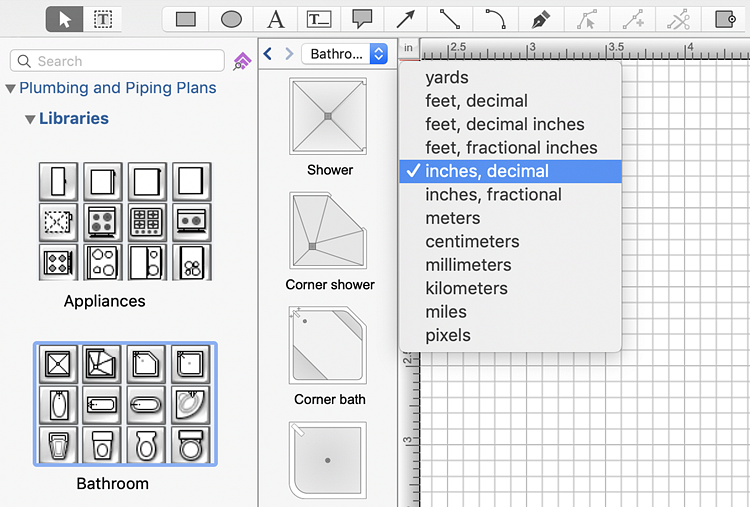
Task: Select 'feet, fractional inches' unit
Action: (510, 148)
